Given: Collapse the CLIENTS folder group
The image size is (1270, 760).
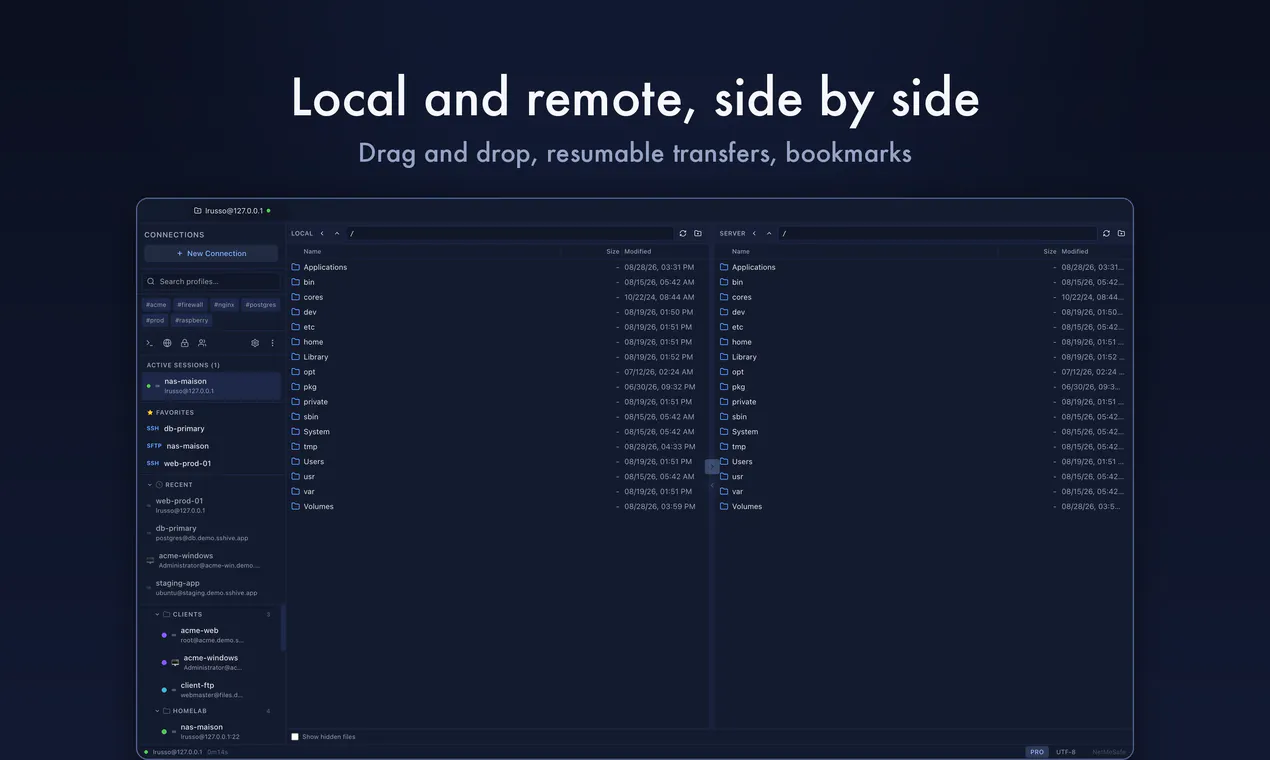Looking at the screenshot, I should [157, 614].
